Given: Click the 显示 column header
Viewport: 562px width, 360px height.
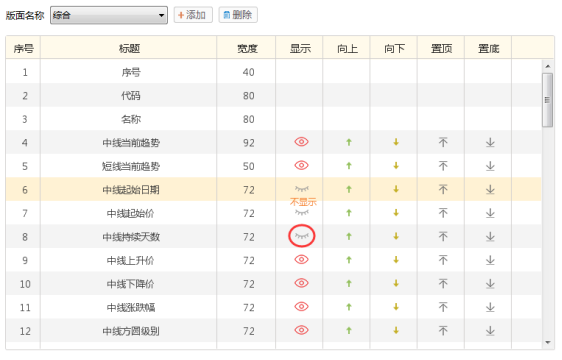Looking at the screenshot, I should tap(299, 48).
